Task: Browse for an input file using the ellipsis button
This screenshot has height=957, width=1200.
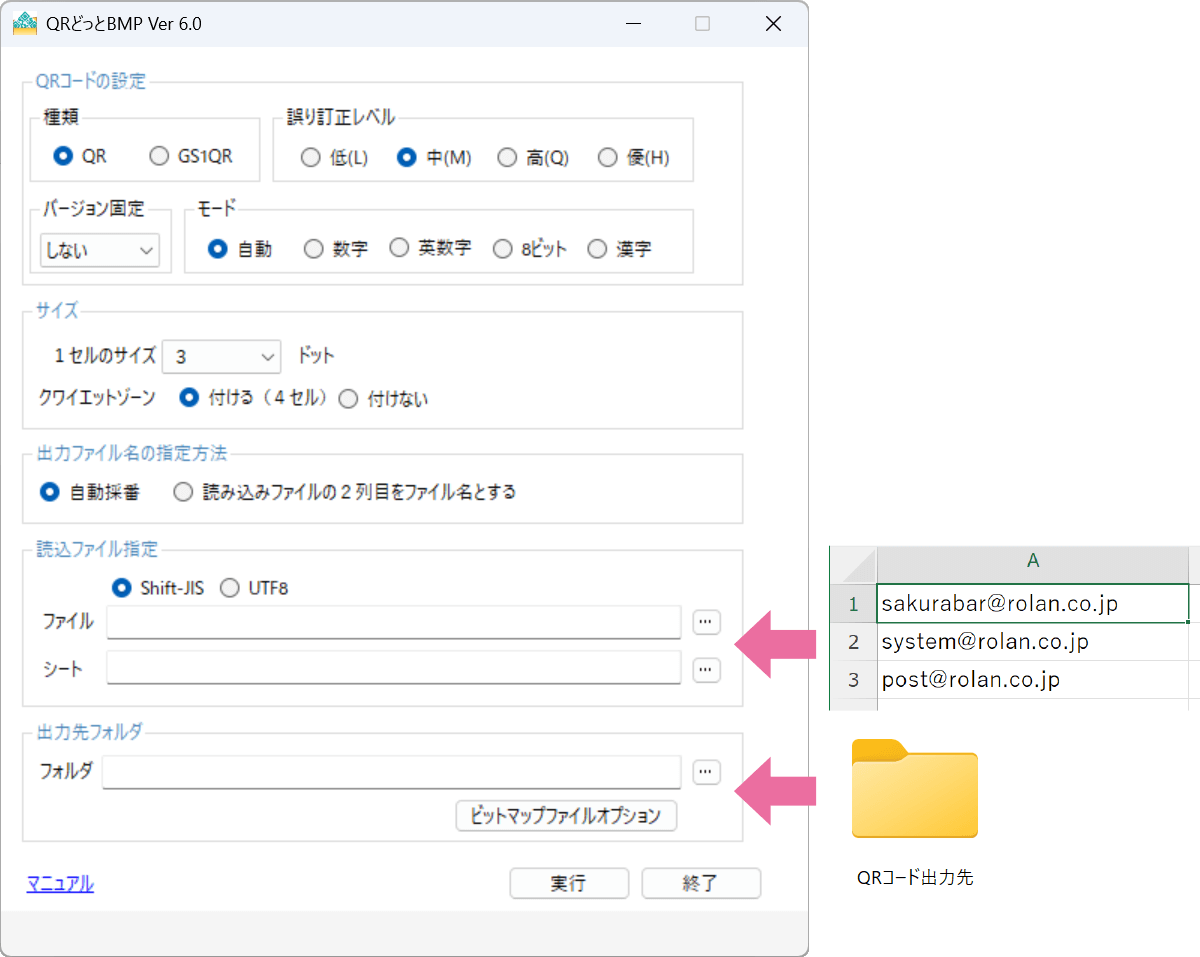Action: tap(706, 622)
